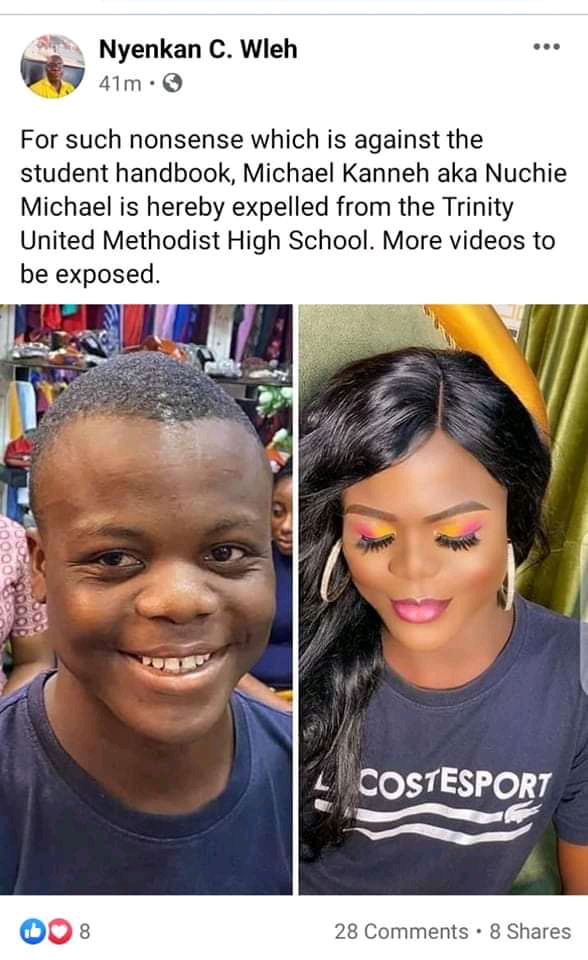The image size is (588, 960).
Task: Select the 'More videos to be exposed' sentence
Action: tap(288, 257)
